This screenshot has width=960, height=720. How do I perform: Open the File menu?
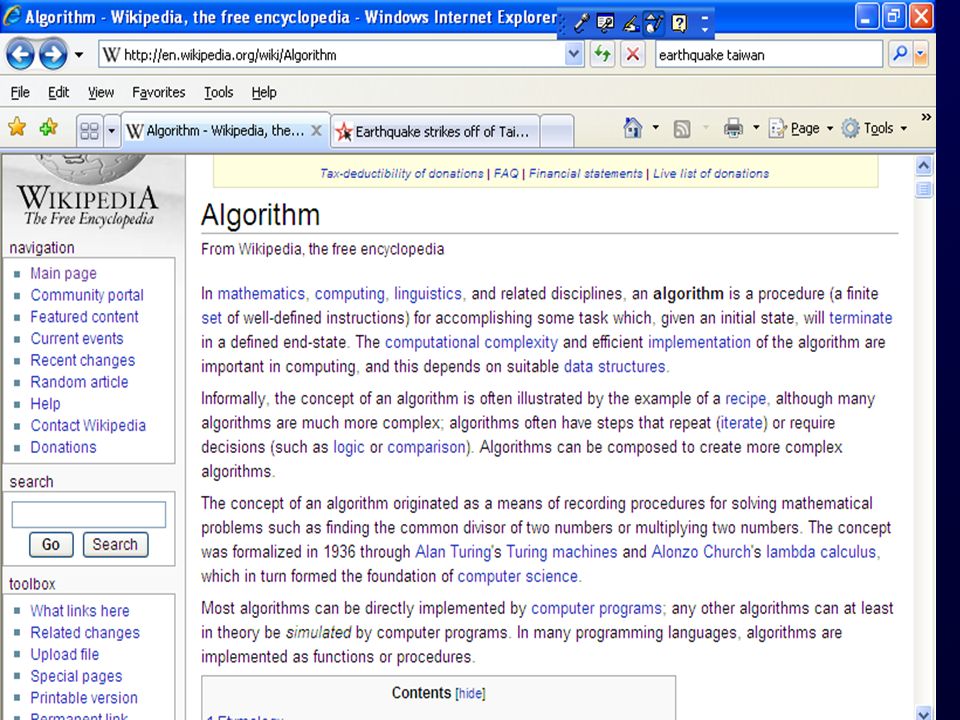point(20,92)
